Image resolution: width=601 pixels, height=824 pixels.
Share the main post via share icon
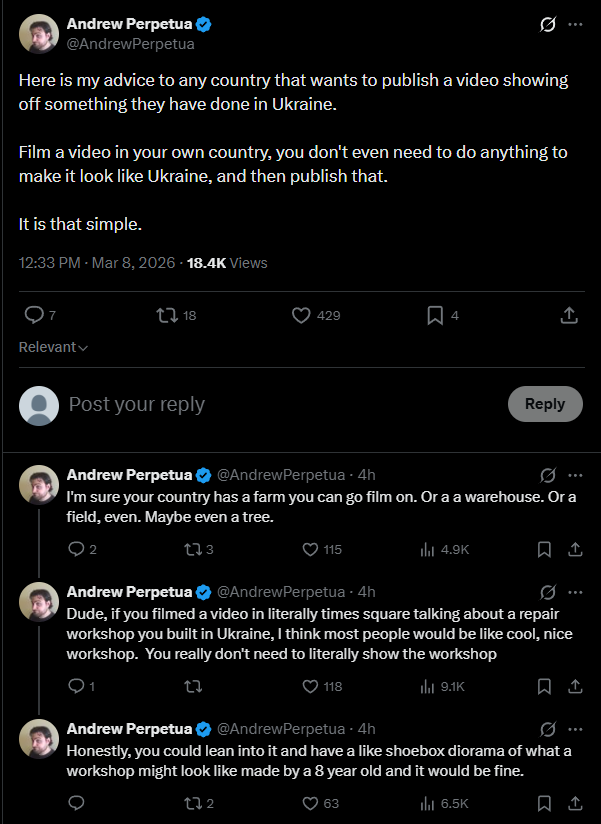[x=568, y=315]
